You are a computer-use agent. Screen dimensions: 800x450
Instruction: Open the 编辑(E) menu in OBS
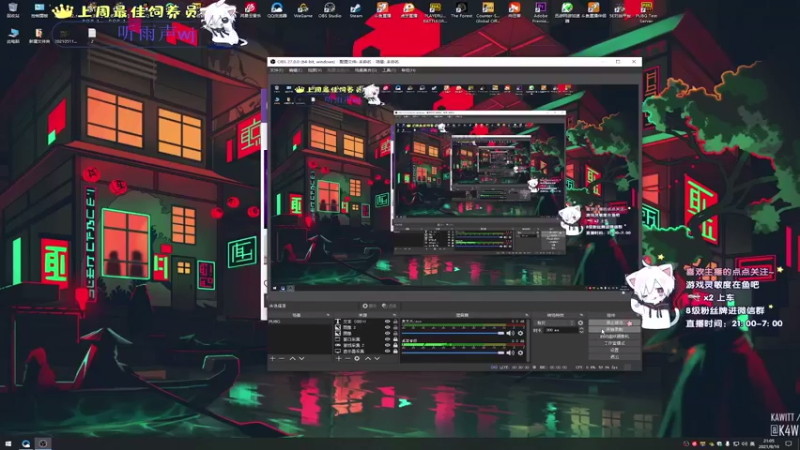pyautogui.click(x=295, y=70)
